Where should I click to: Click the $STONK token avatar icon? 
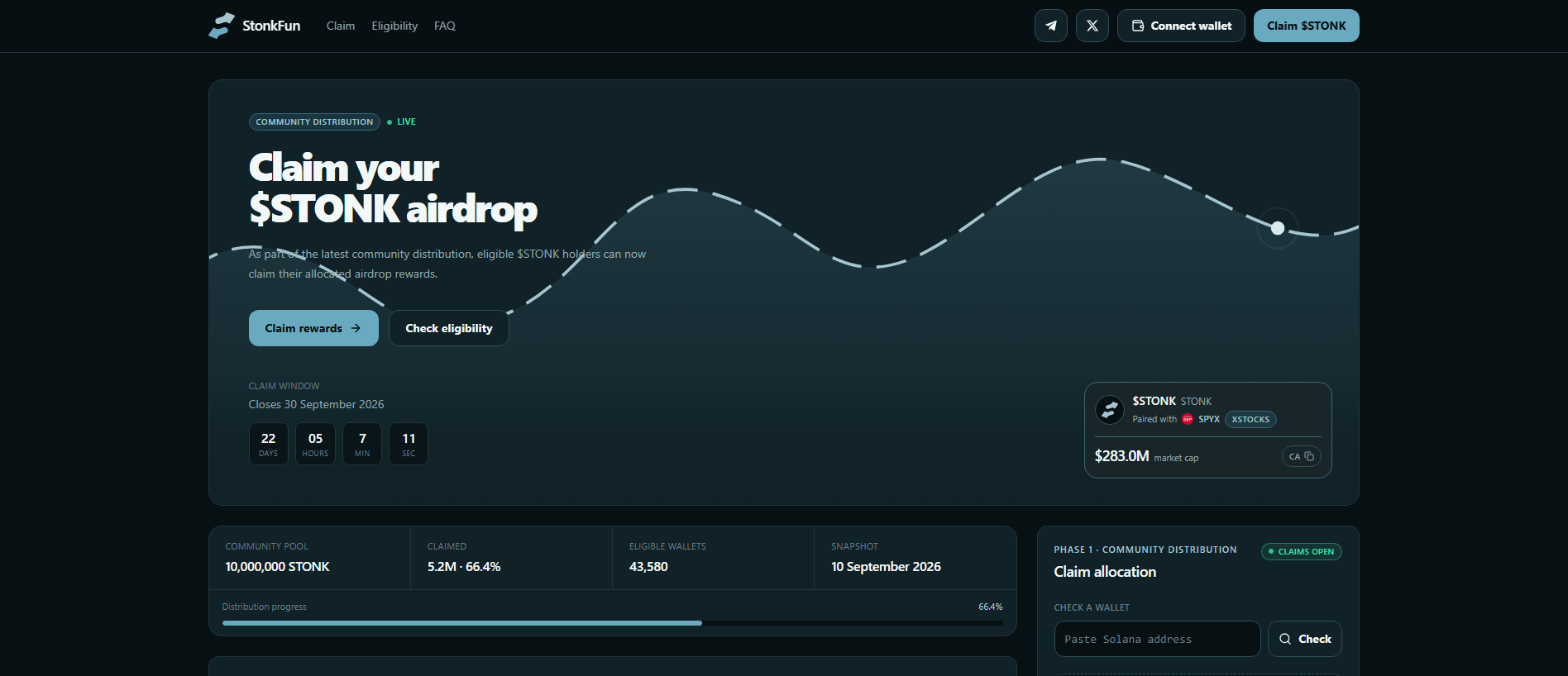[x=1109, y=409]
